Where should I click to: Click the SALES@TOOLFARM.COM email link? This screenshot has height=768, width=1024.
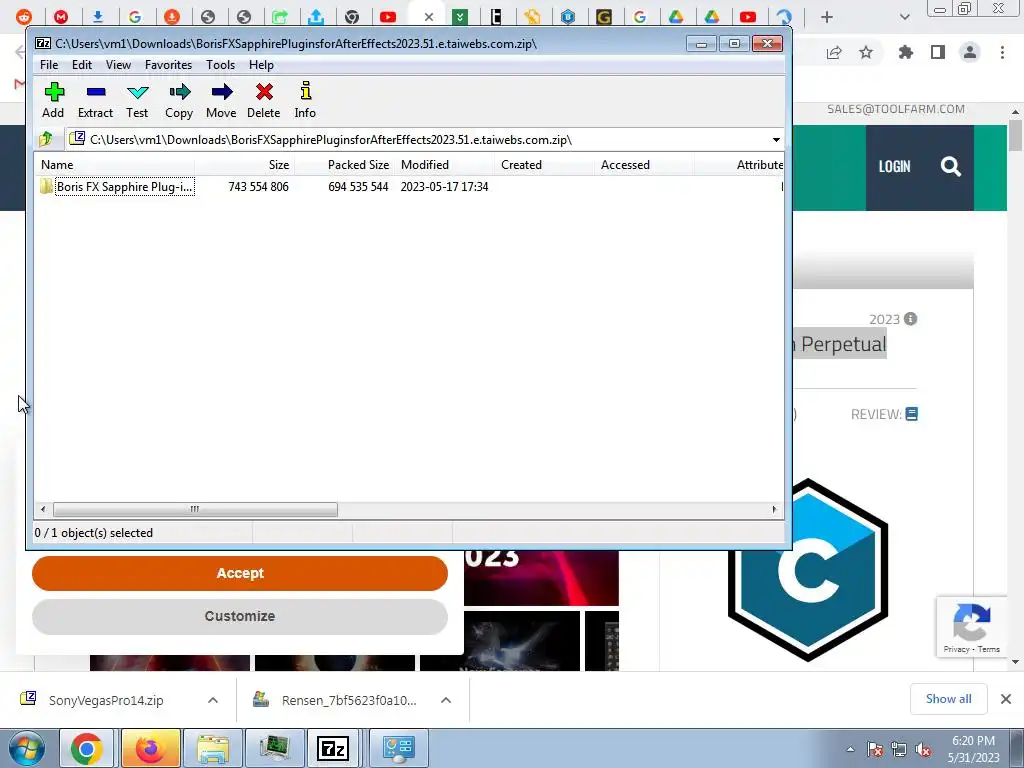click(x=895, y=109)
